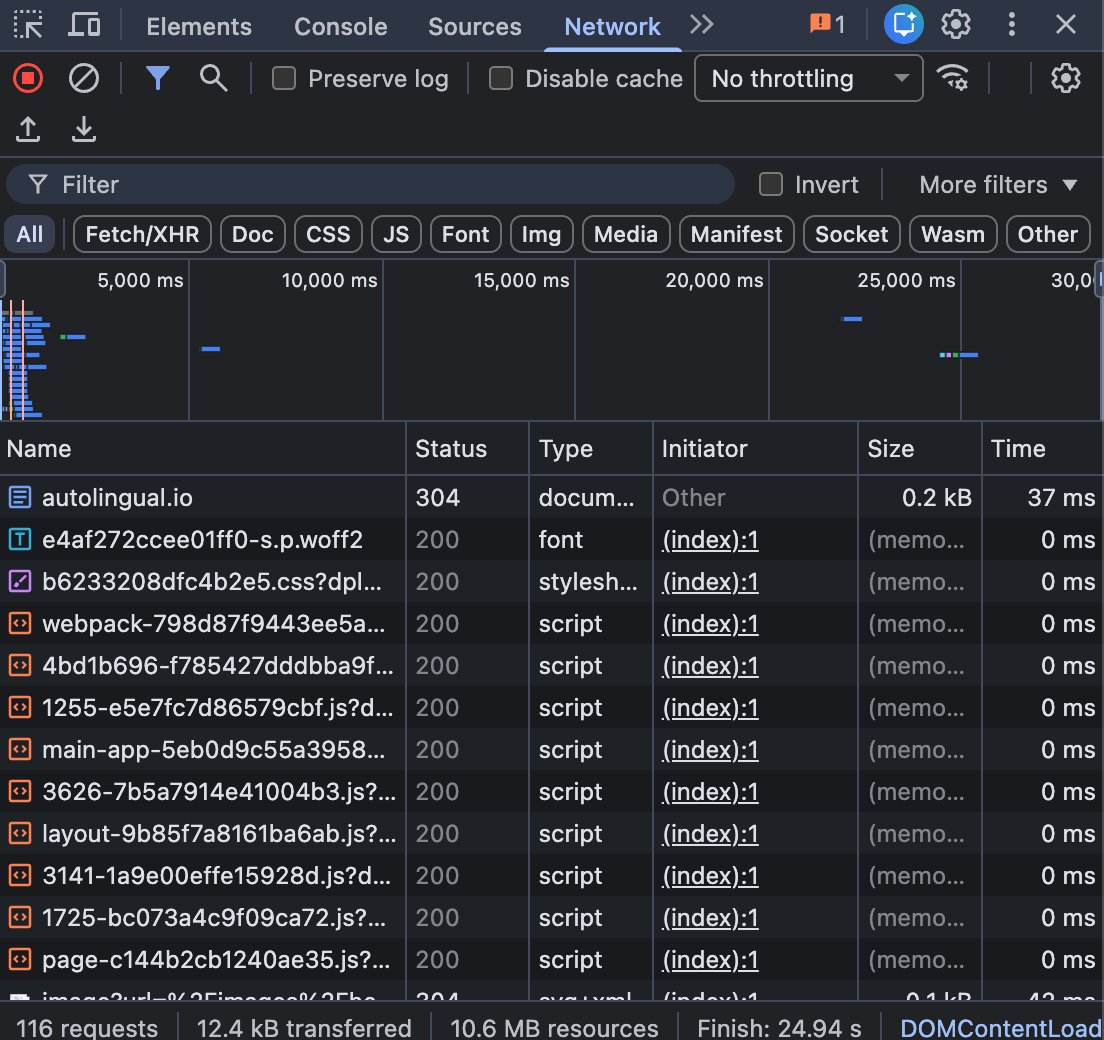The height and width of the screenshot is (1040, 1104).
Task: Toggle the device toolbar icon
Action: [84, 25]
